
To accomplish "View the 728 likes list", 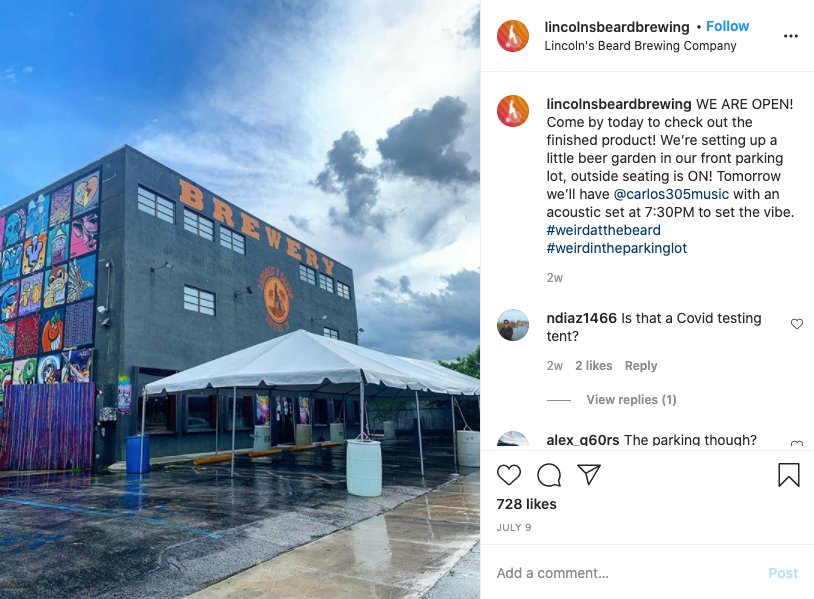I will click(526, 504).
